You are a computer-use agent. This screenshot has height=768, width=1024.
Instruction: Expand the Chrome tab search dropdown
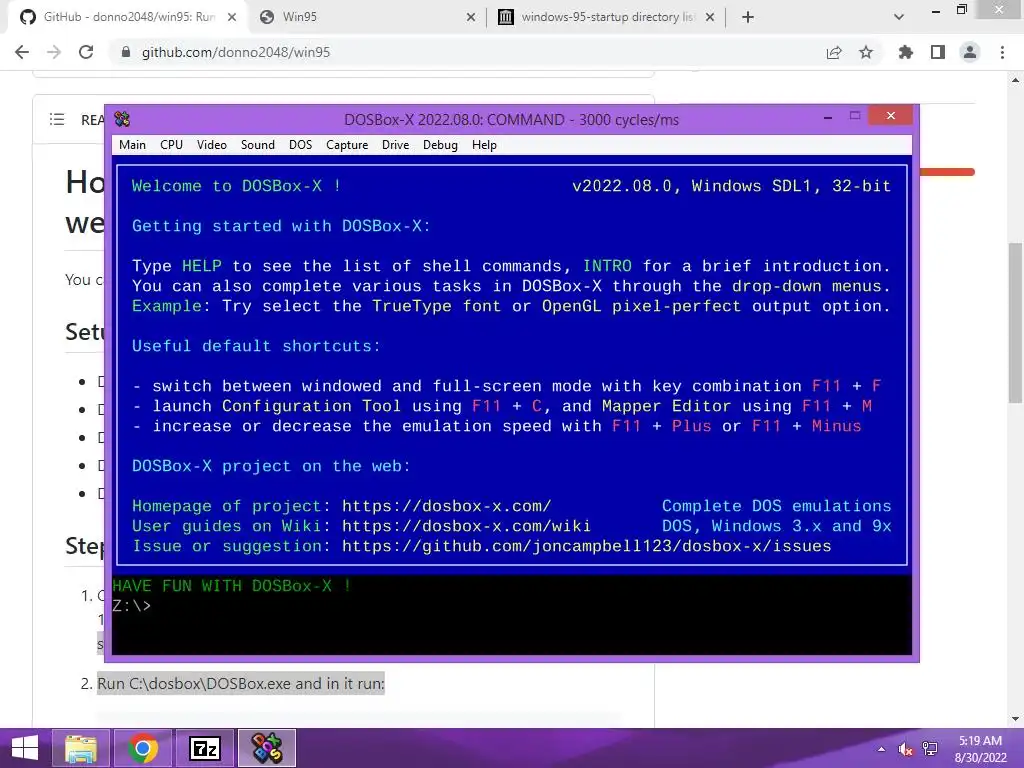pyautogui.click(x=899, y=17)
